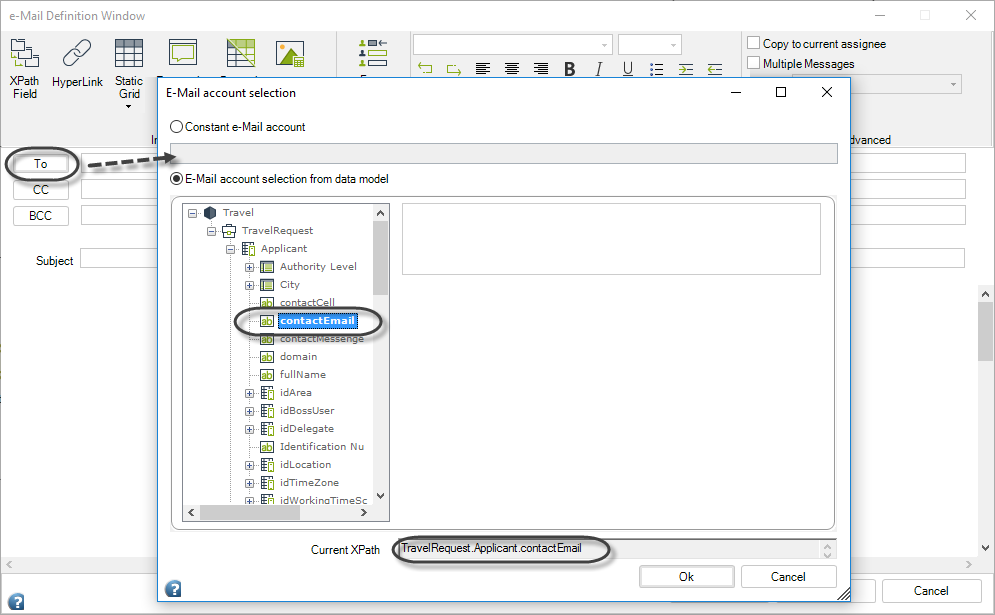Click the CC recipient button
Viewport: 995px width, 615px height.
tap(41, 190)
